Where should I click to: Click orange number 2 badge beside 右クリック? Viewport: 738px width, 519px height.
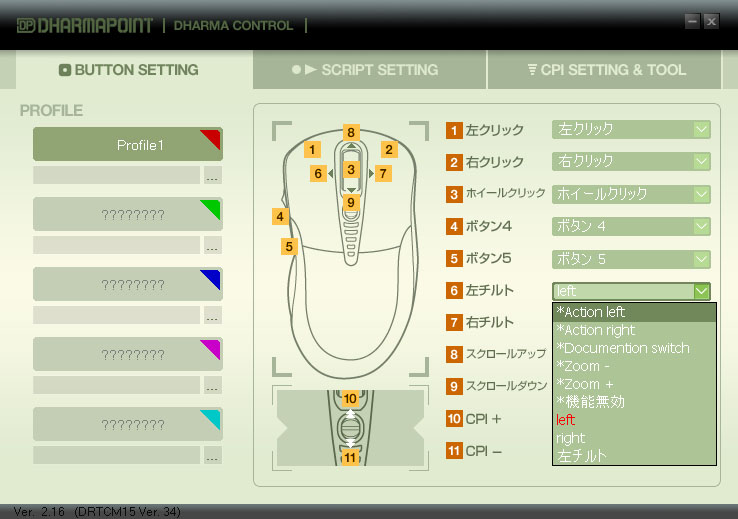tap(454, 162)
